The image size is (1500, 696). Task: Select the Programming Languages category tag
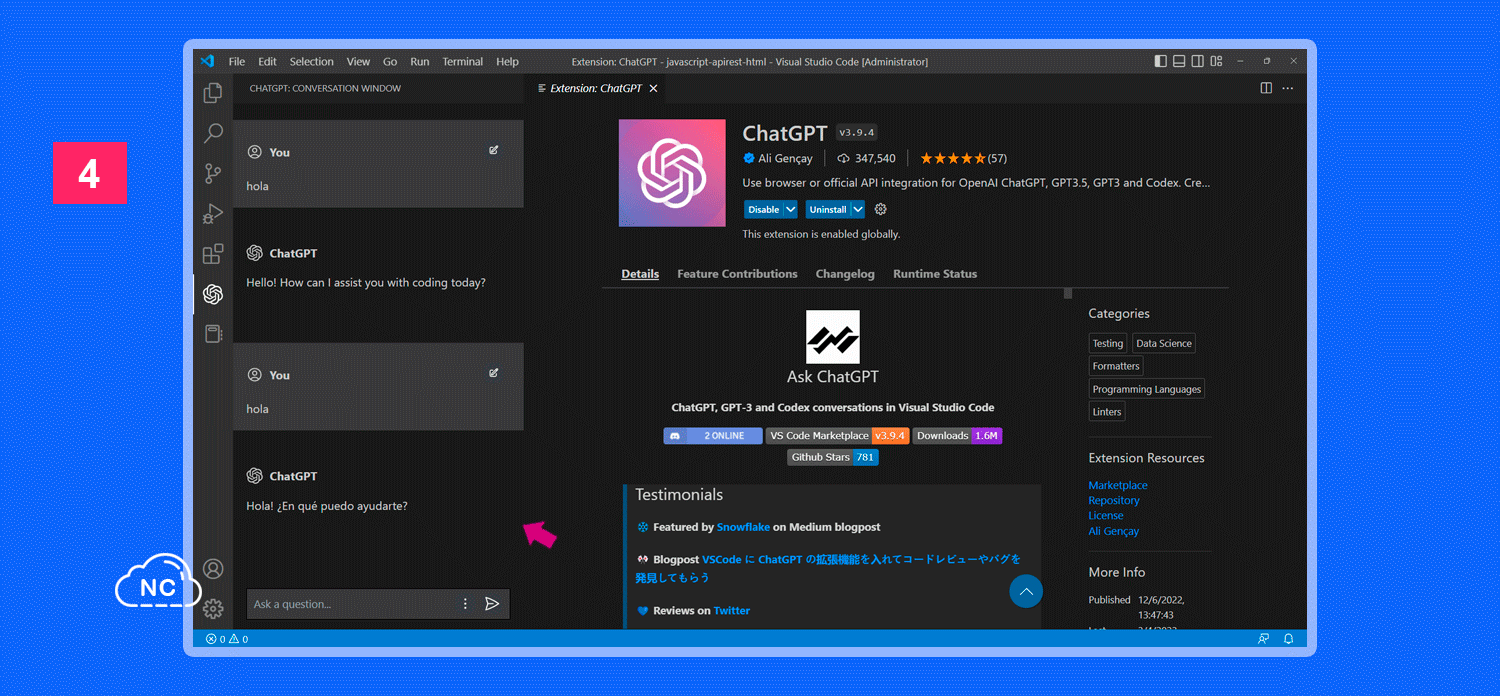point(1147,389)
